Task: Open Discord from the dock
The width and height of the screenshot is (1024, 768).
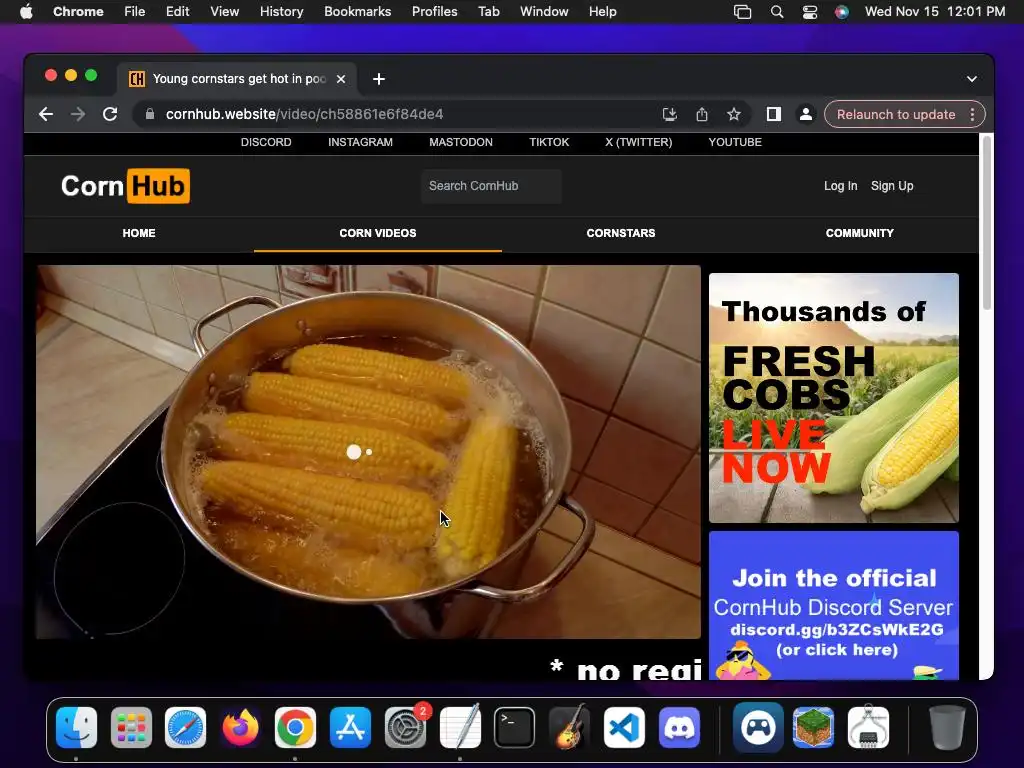Action: 679,728
